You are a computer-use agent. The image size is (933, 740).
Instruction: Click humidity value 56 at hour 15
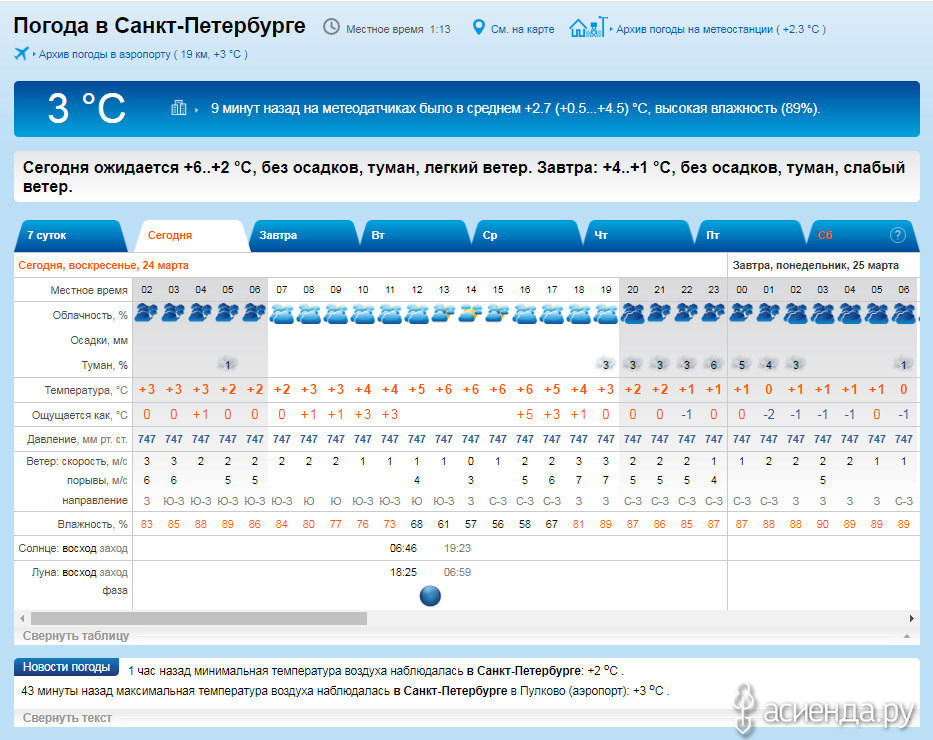497,524
